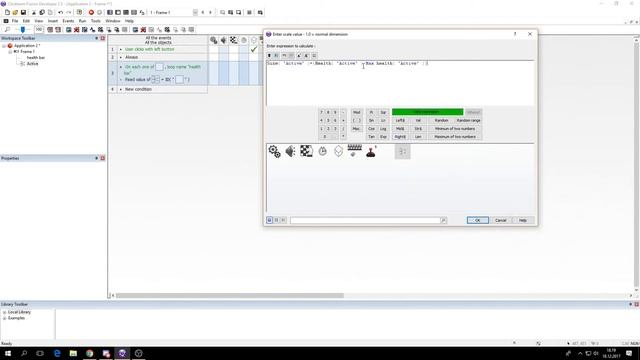Click the zoom slider handle in editor toolbar
This screenshot has height=360, width=640.
coord(23,30)
